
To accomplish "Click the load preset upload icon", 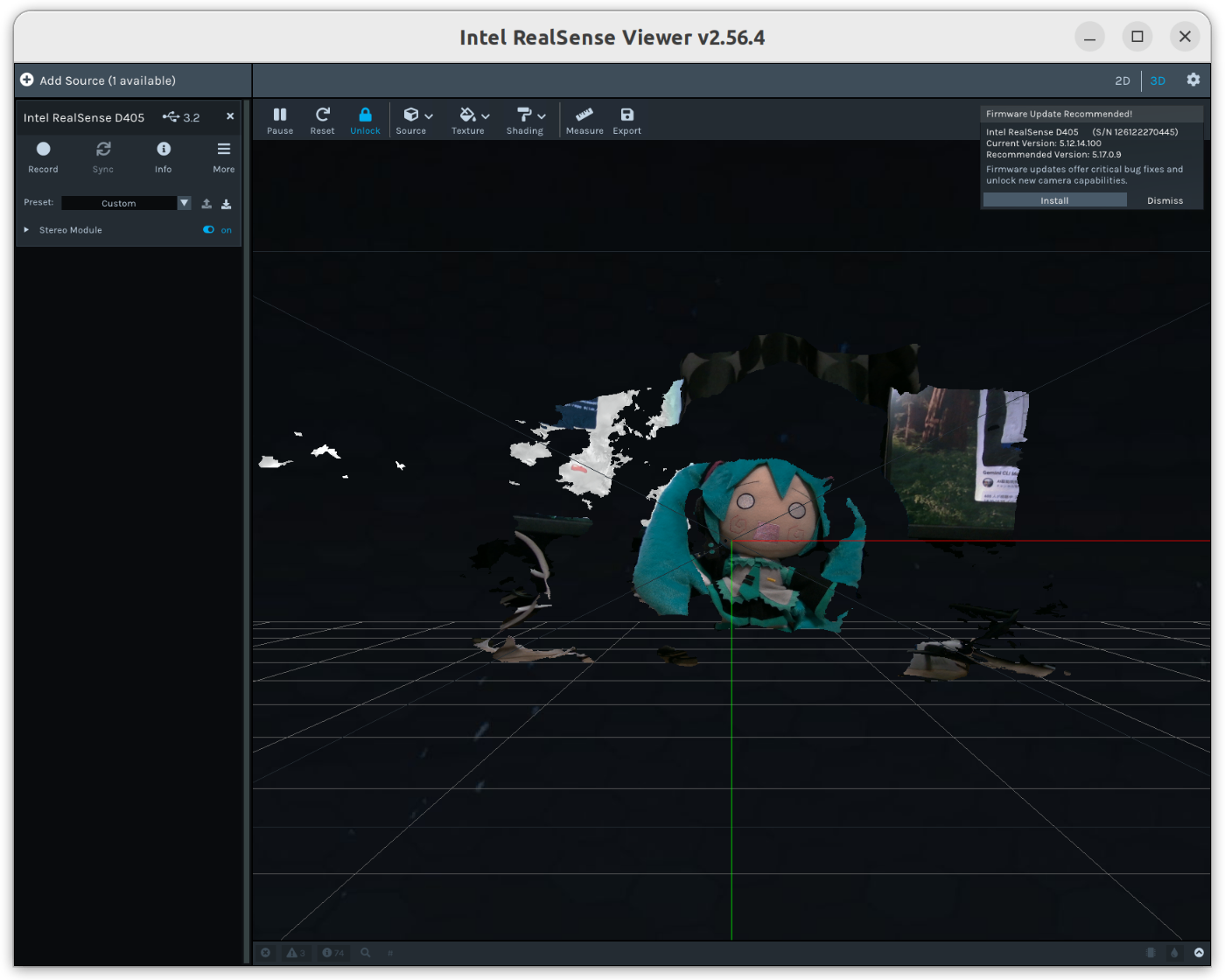I will (x=206, y=204).
